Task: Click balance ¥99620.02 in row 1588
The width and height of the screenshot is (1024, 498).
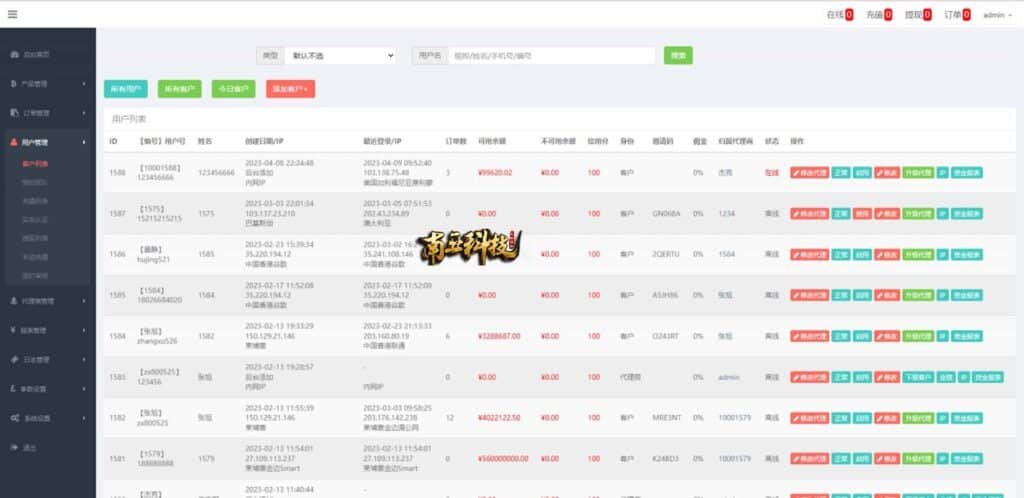Action: 495,173
